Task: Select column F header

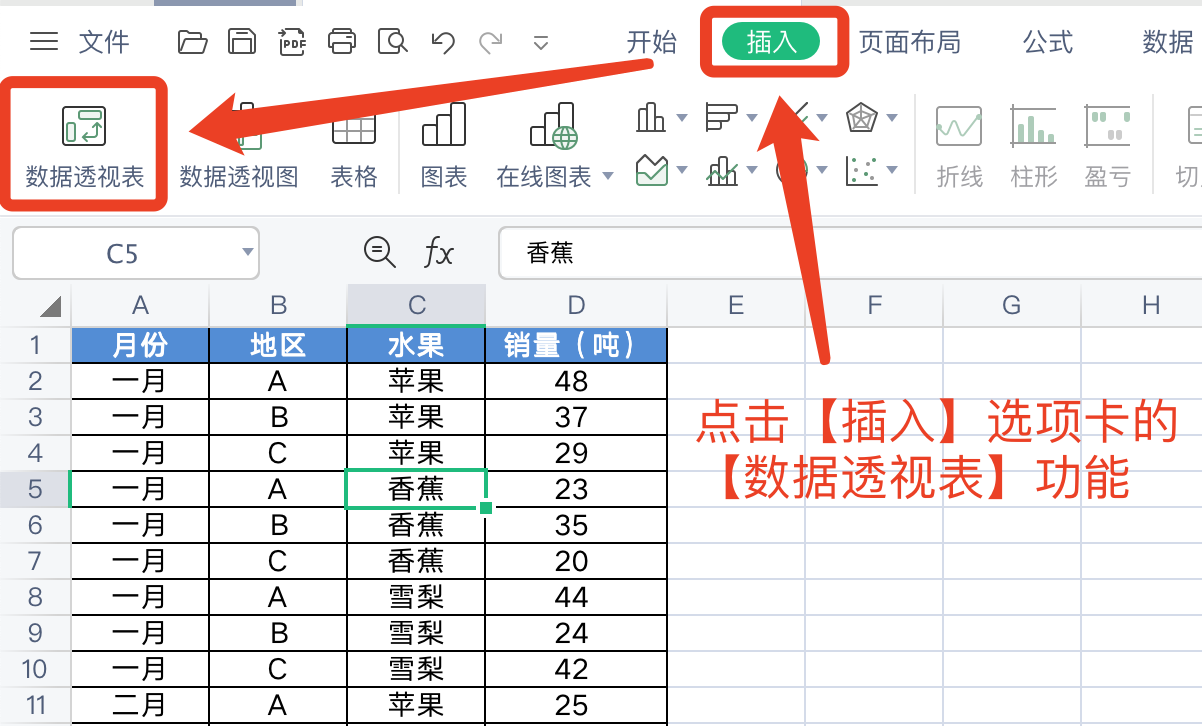Action: [x=874, y=305]
